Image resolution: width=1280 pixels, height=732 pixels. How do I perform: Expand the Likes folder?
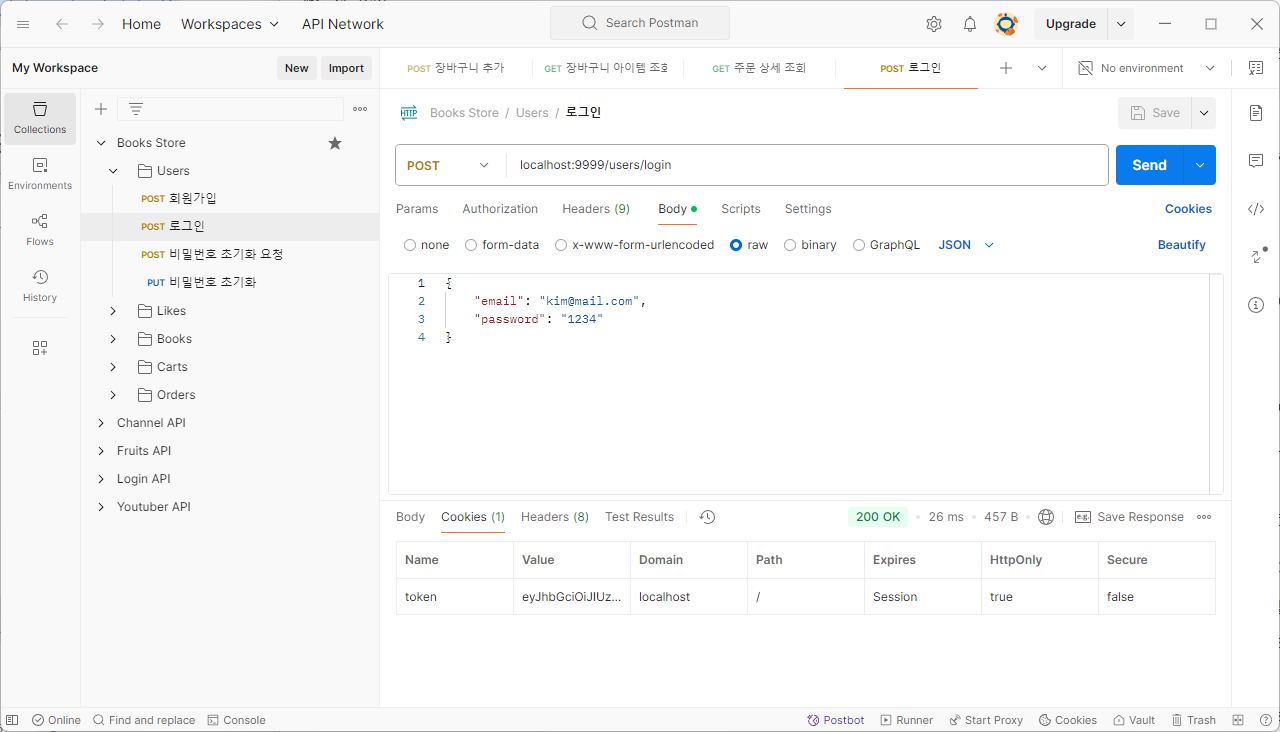coord(113,311)
